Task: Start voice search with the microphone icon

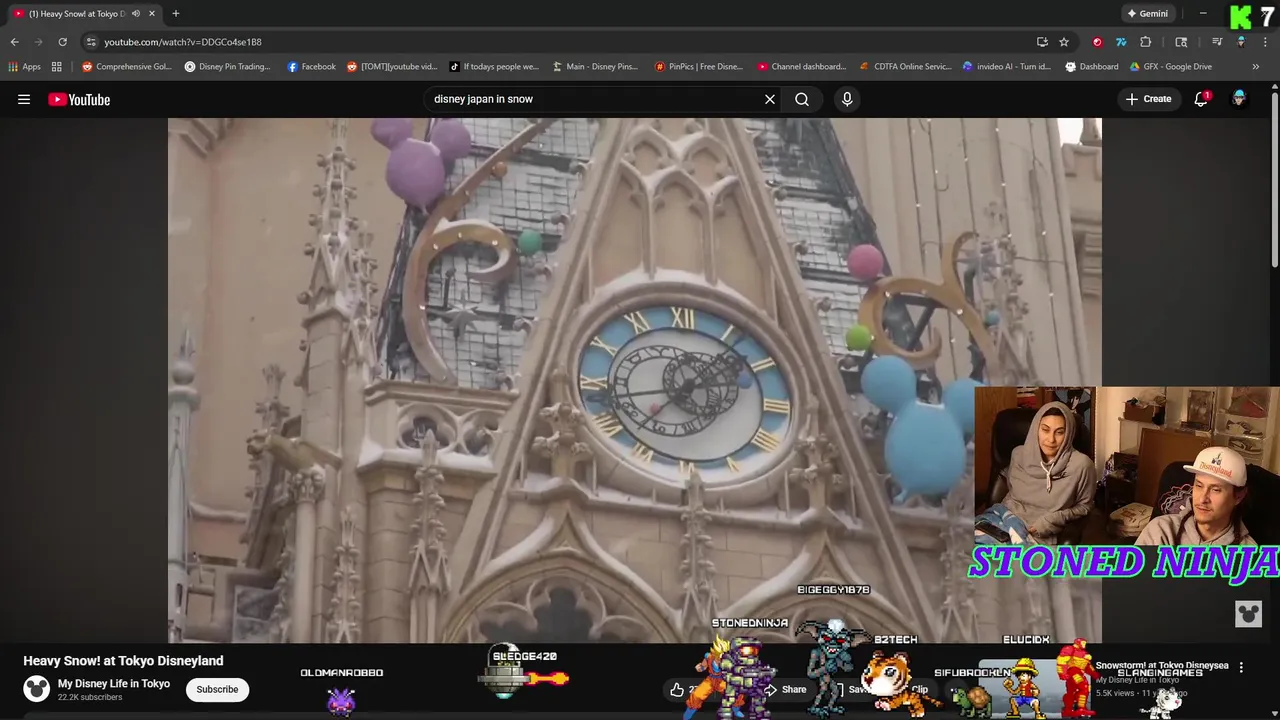Action: pos(847,99)
